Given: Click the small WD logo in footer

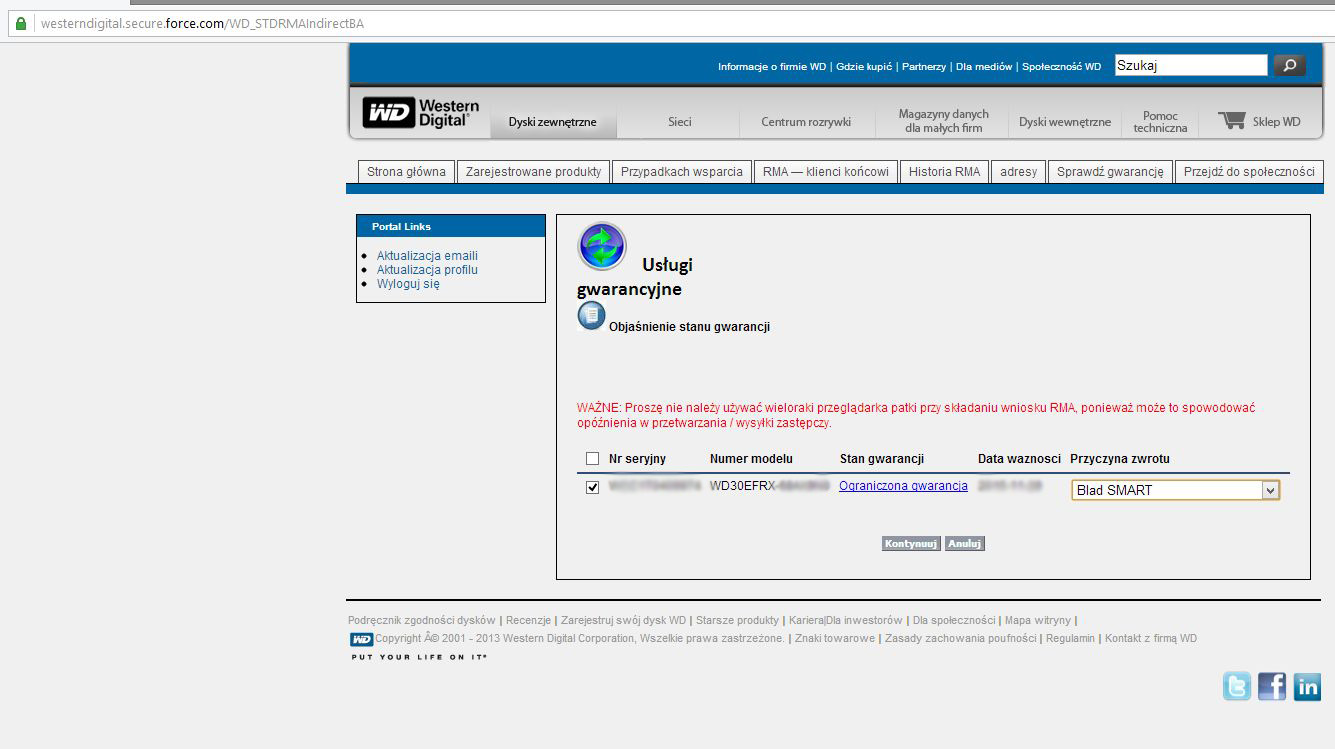Looking at the screenshot, I should pos(361,639).
